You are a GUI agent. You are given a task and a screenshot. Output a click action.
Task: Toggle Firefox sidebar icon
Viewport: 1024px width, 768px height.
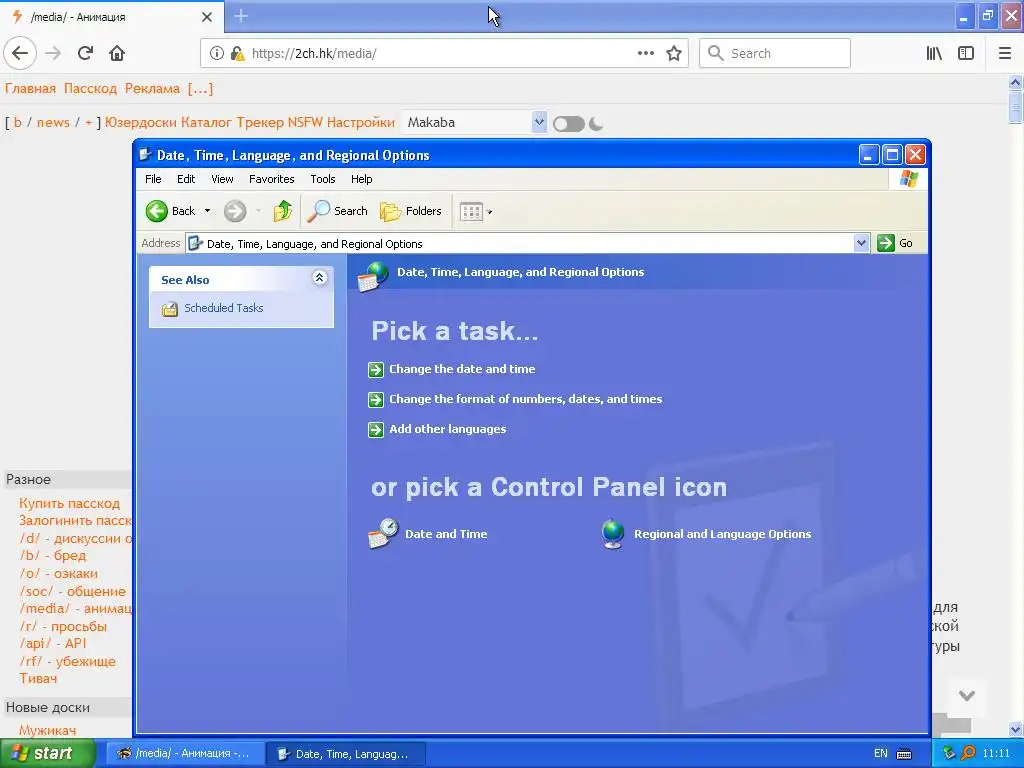(x=966, y=53)
